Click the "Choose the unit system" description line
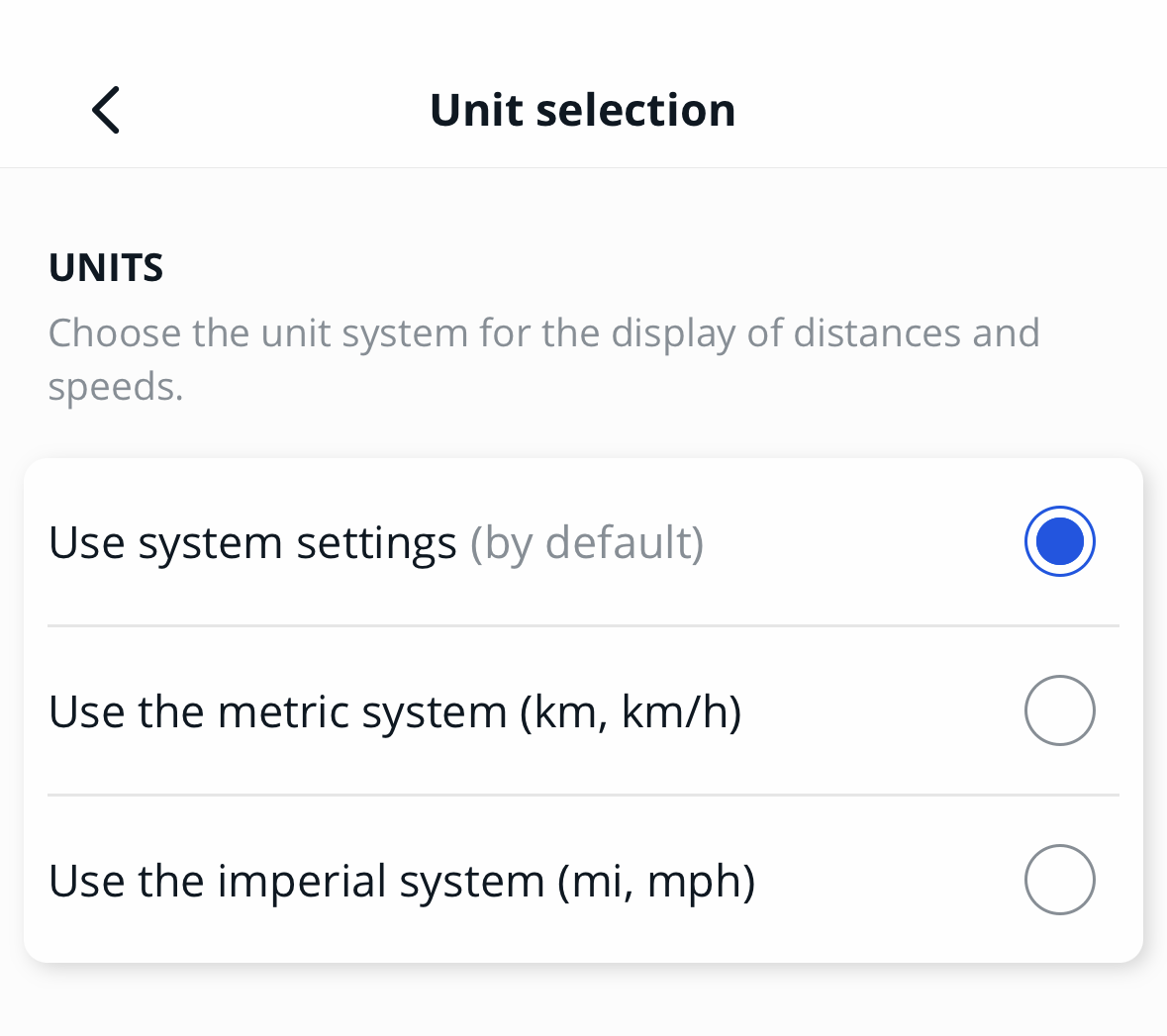This screenshot has width=1167, height=1036. click(396, 333)
